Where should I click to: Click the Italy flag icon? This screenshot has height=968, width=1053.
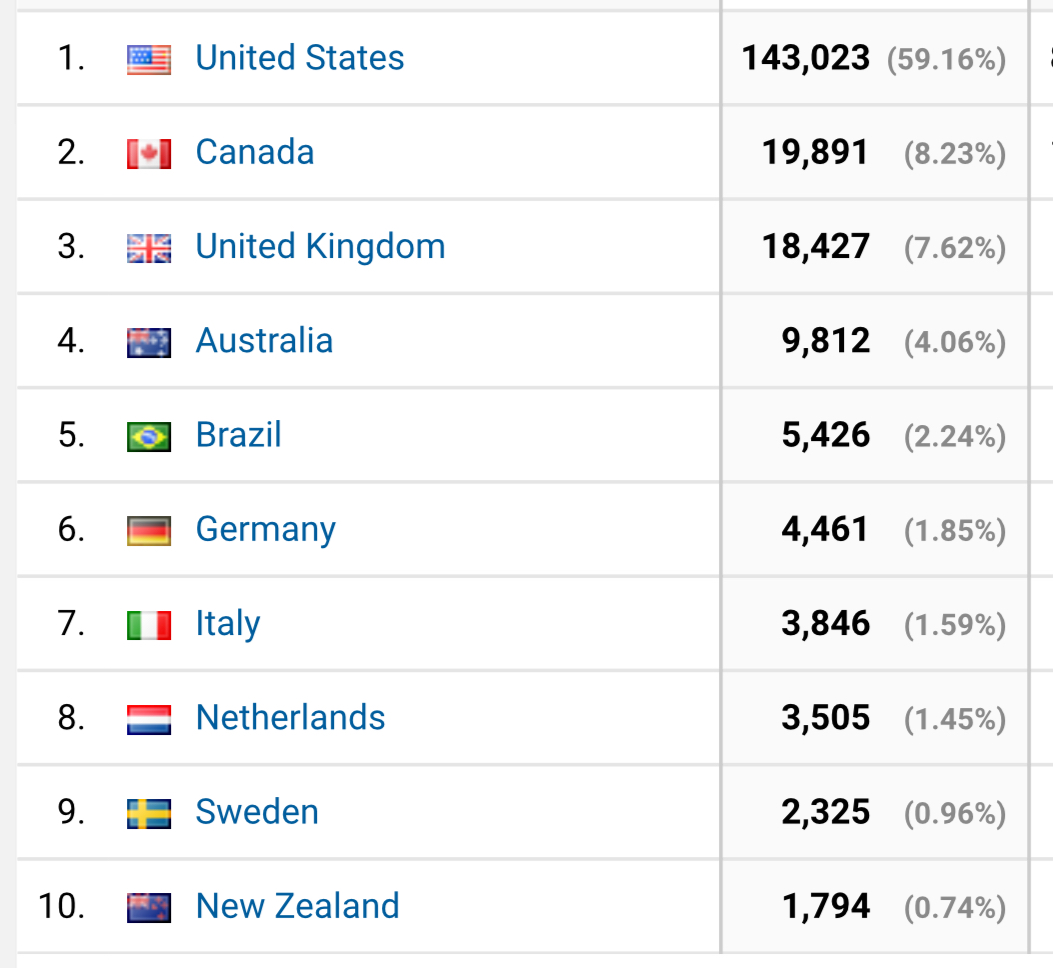tap(149, 625)
